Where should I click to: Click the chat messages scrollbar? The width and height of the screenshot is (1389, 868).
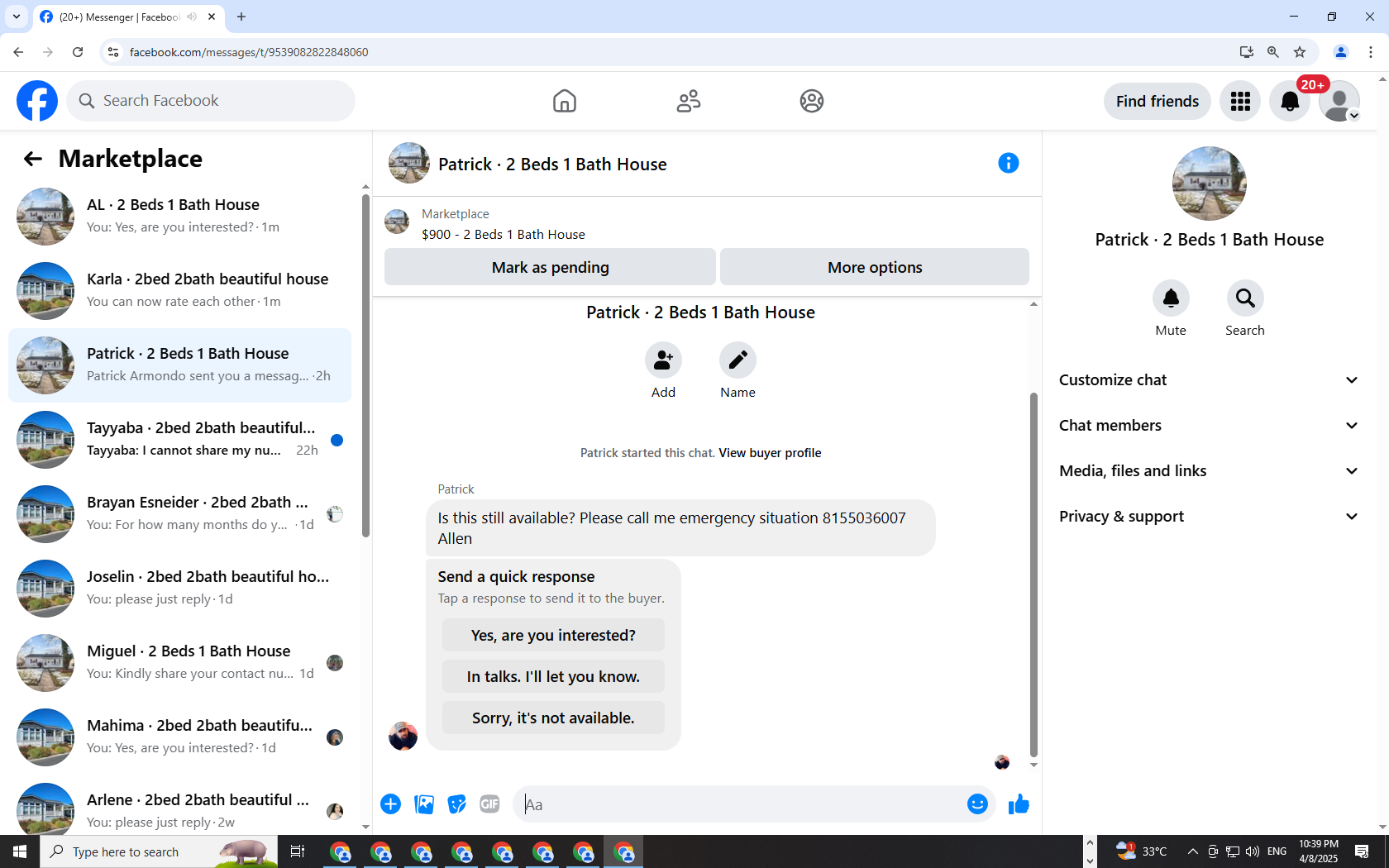click(1033, 575)
